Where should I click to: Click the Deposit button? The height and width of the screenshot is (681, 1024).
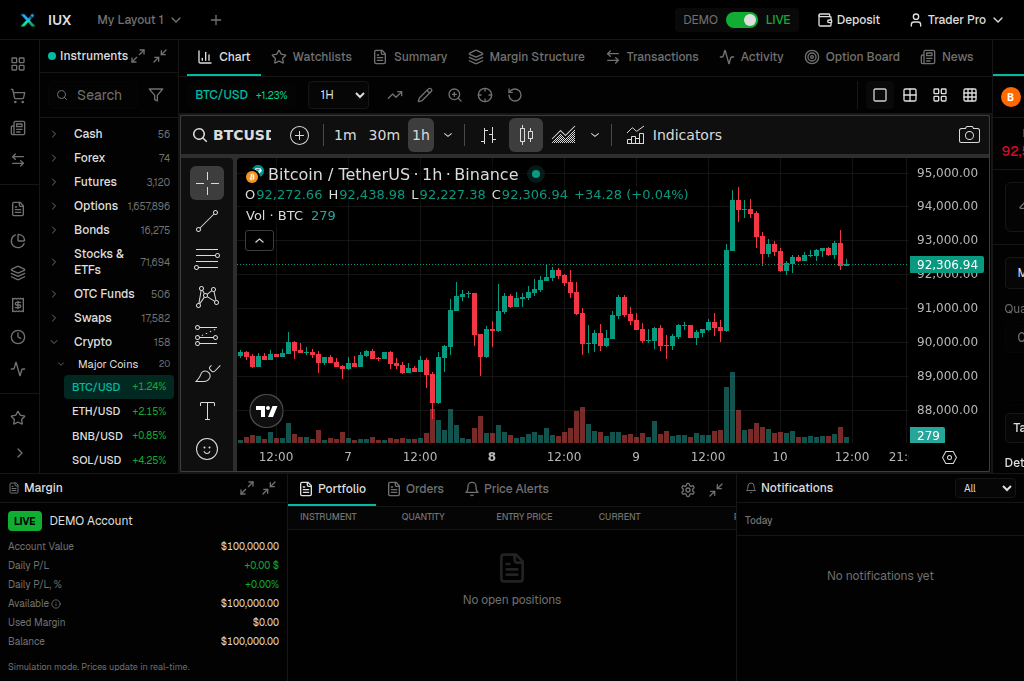tap(848, 18)
